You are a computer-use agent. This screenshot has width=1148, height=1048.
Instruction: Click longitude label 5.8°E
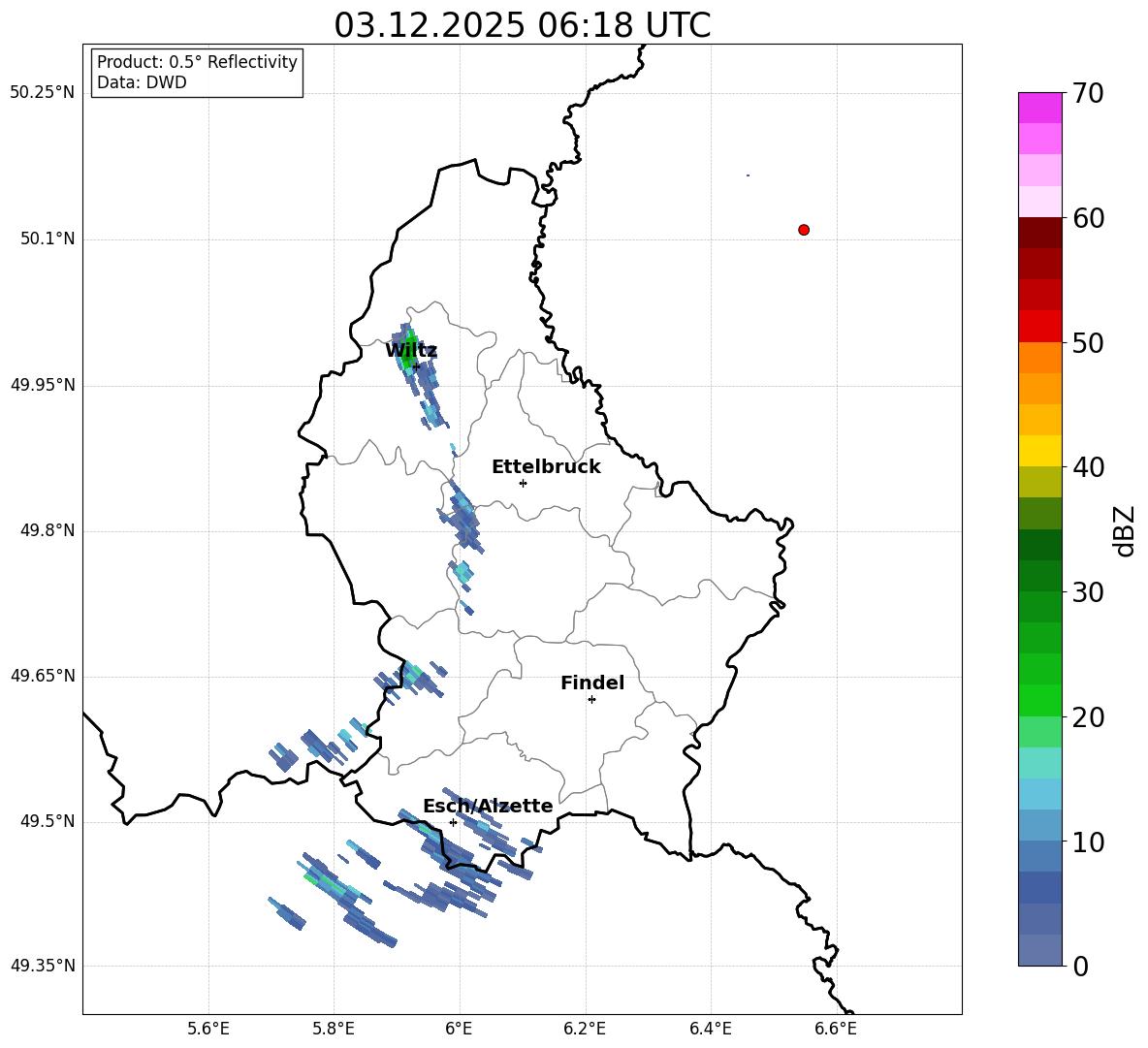334,1029
